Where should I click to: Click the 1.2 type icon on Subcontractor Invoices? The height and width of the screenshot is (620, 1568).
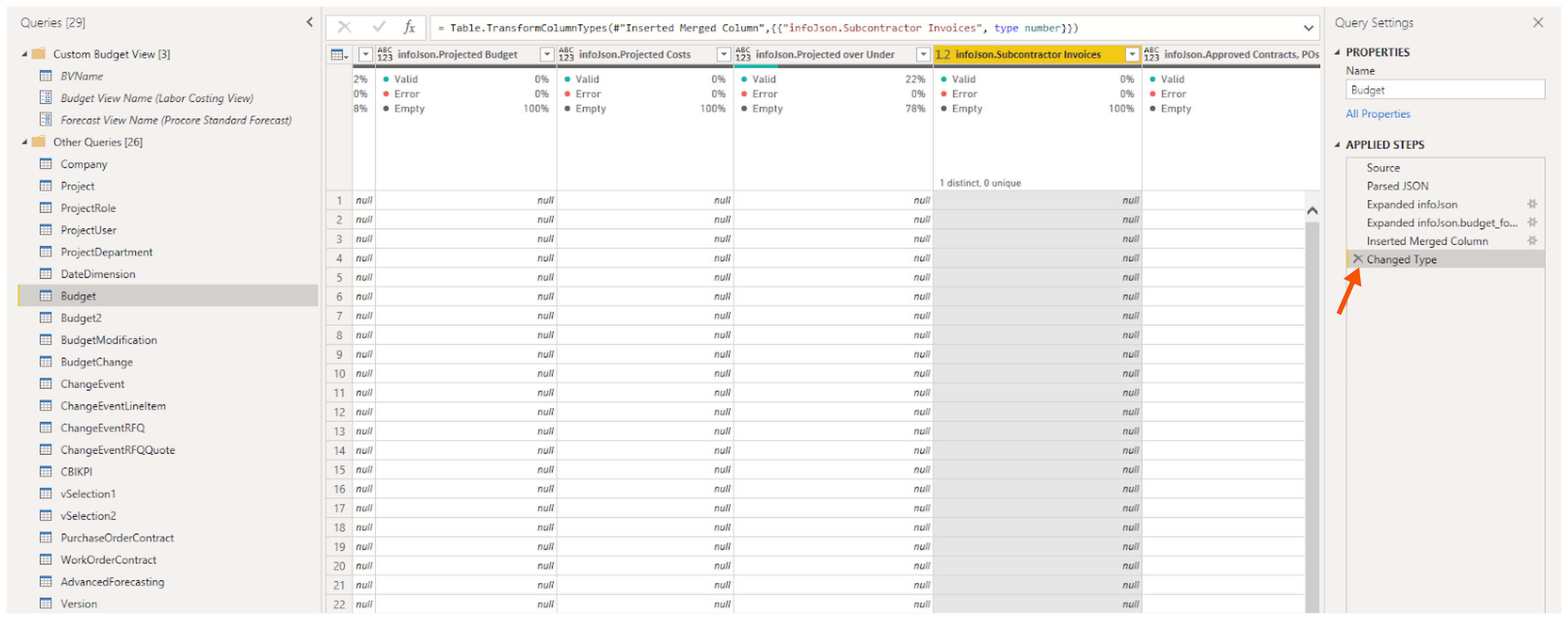[x=943, y=55]
